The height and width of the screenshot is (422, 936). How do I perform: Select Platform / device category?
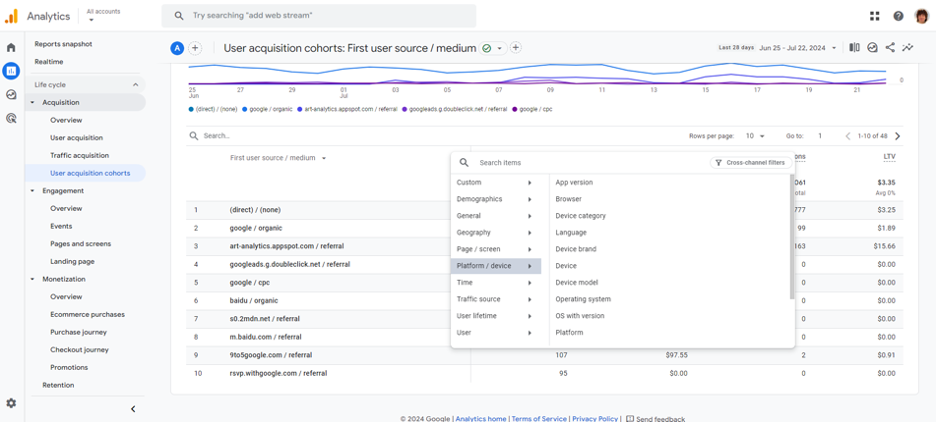495,266
